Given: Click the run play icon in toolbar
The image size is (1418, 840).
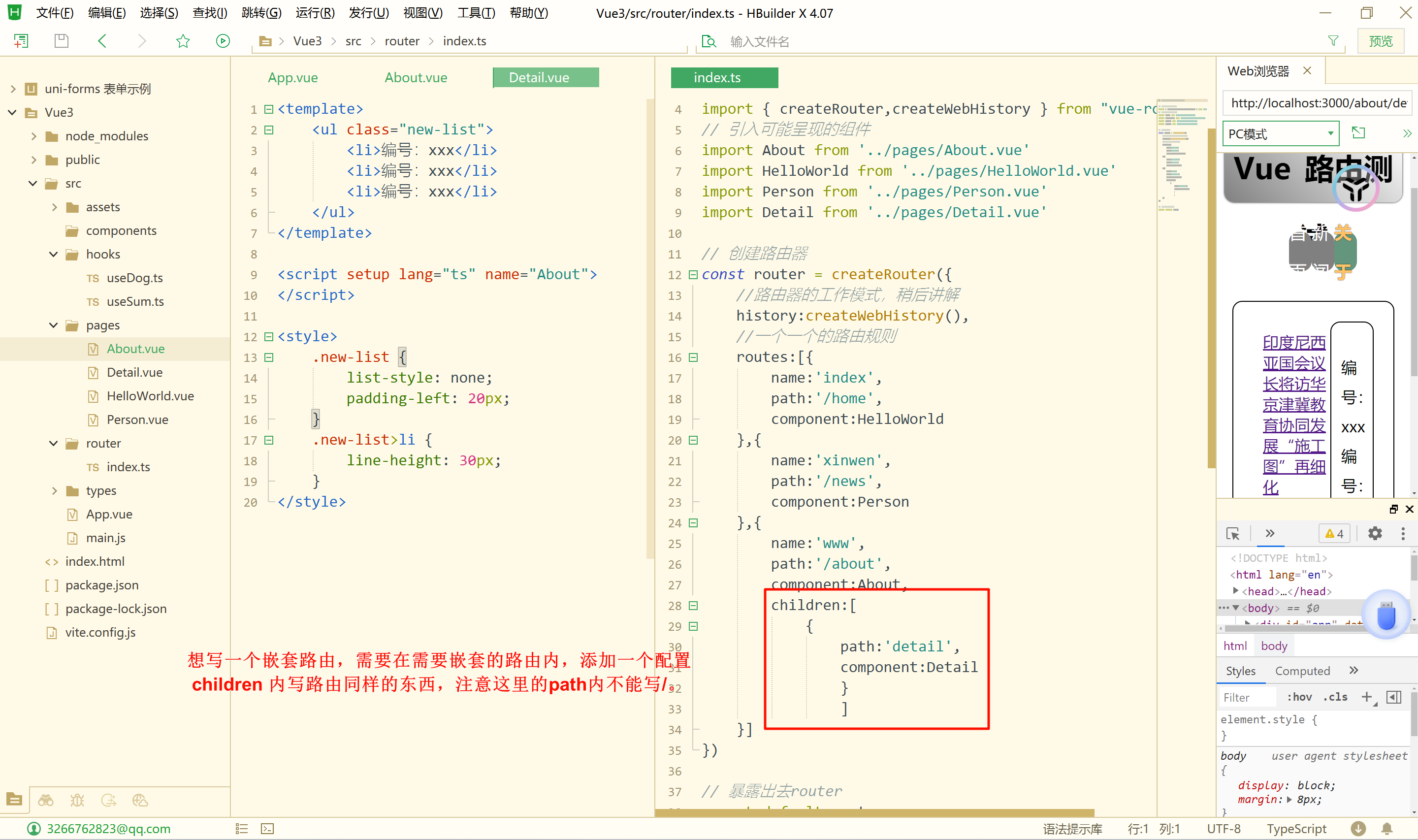Looking at the screenshot, I should pyautogui.click(x=223, y=41).
